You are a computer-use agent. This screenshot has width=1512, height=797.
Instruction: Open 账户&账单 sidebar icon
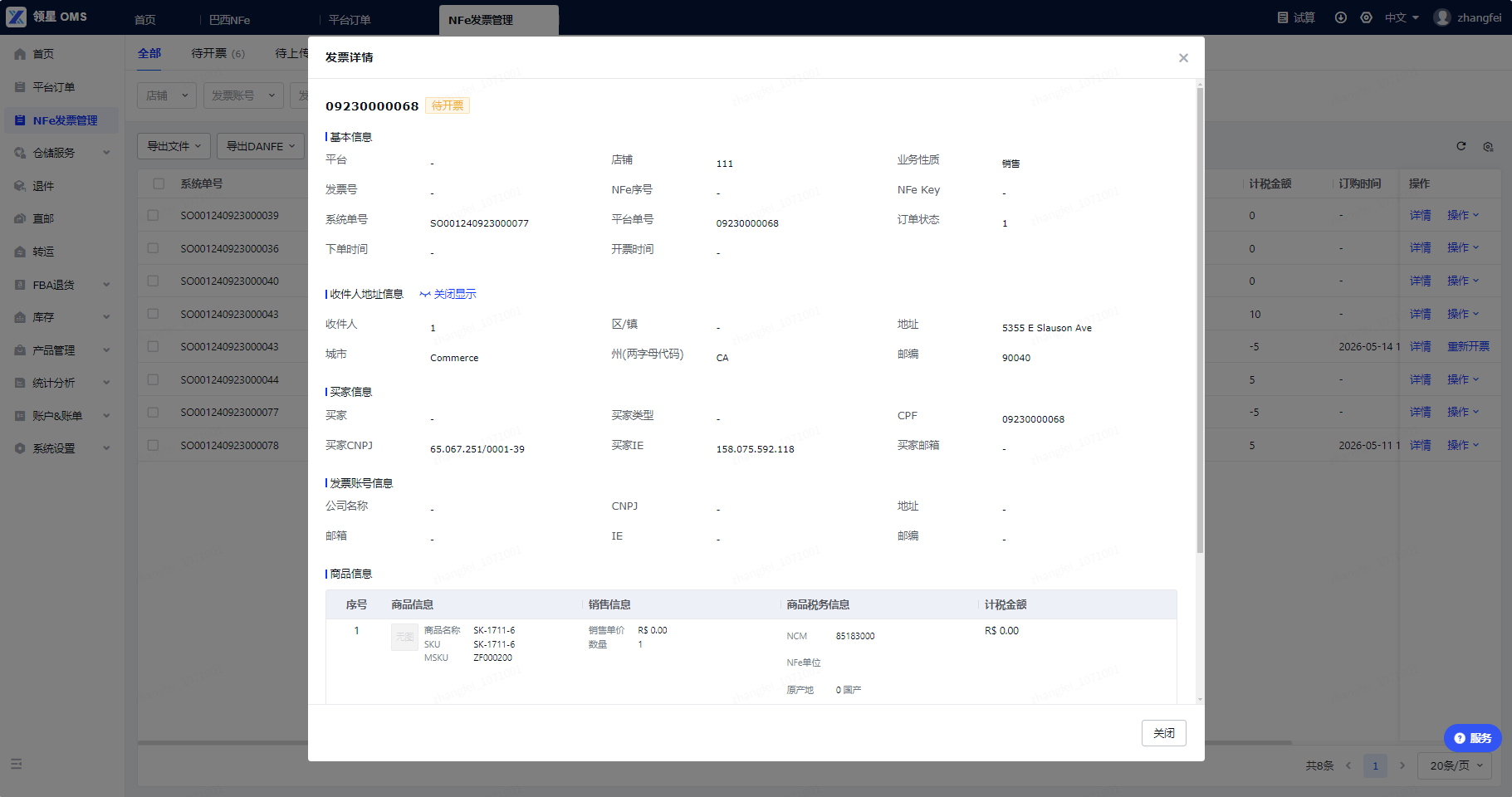point(20,416)
